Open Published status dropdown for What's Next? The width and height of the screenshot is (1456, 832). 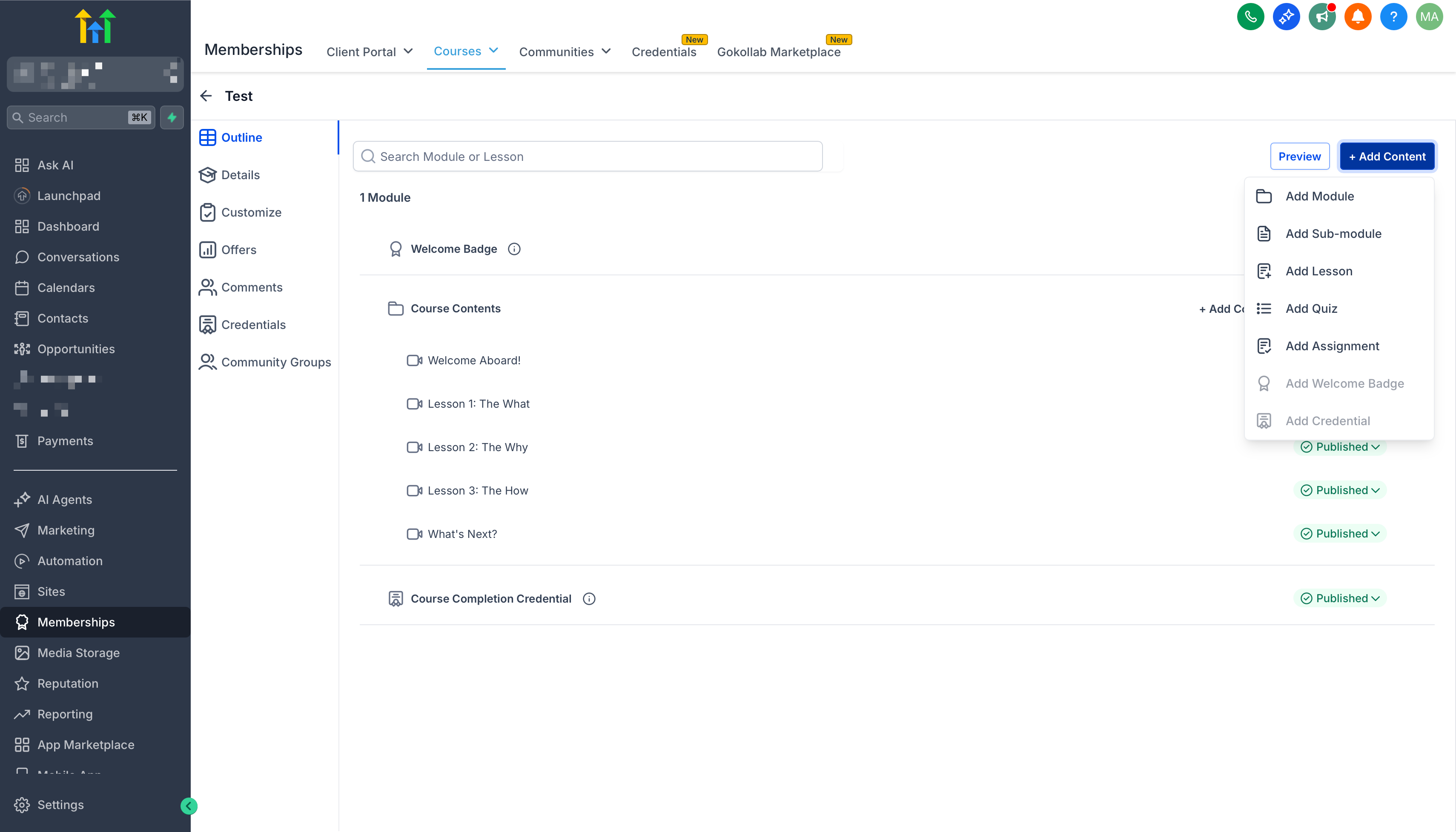coord(1340,534)
